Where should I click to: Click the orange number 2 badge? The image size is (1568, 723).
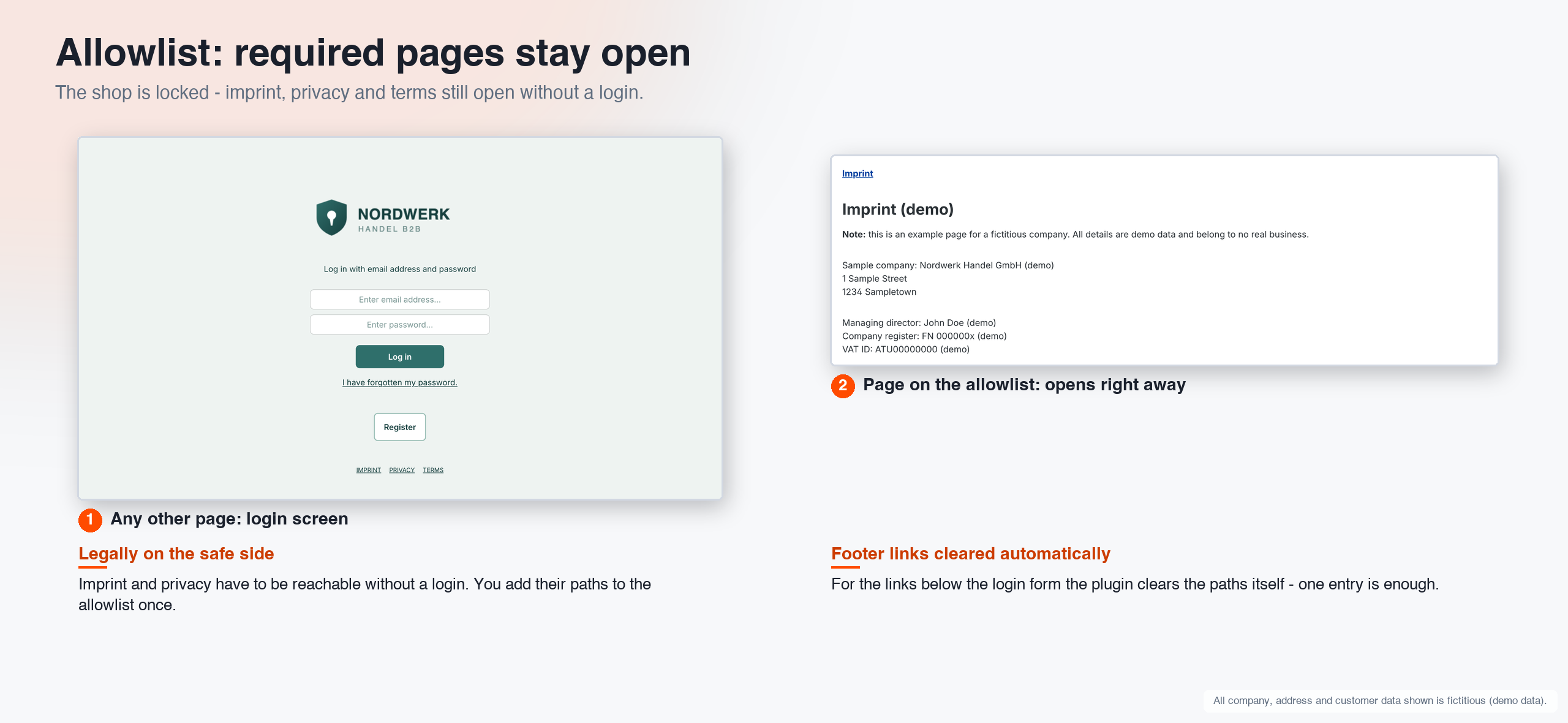[843, 386]
